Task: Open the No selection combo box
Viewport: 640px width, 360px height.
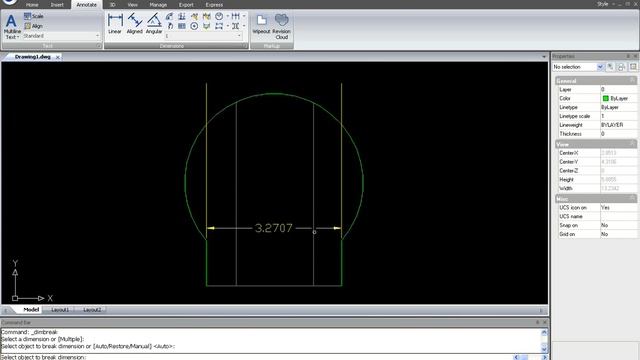Action: click(578, 67)
